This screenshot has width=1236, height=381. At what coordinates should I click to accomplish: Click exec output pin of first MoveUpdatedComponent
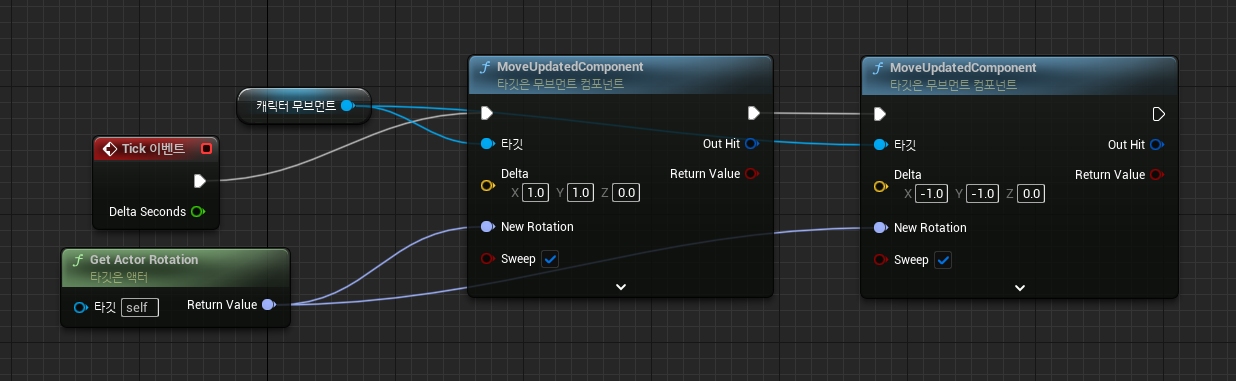(753, 112)
